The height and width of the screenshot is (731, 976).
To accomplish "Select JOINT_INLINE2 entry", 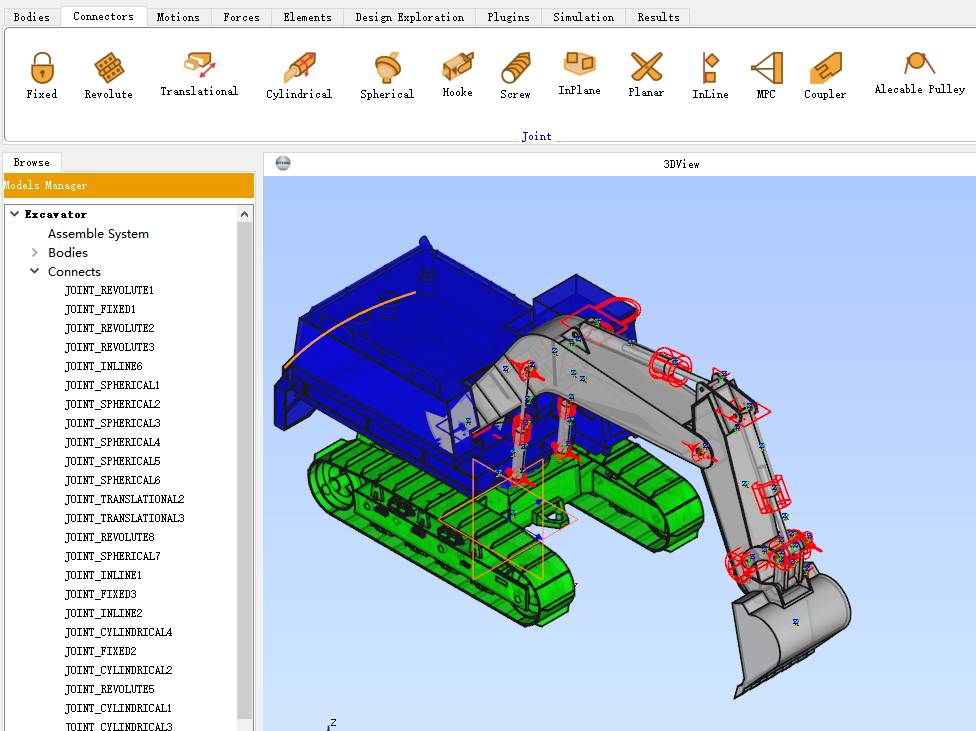I will [x=104, y=613].
